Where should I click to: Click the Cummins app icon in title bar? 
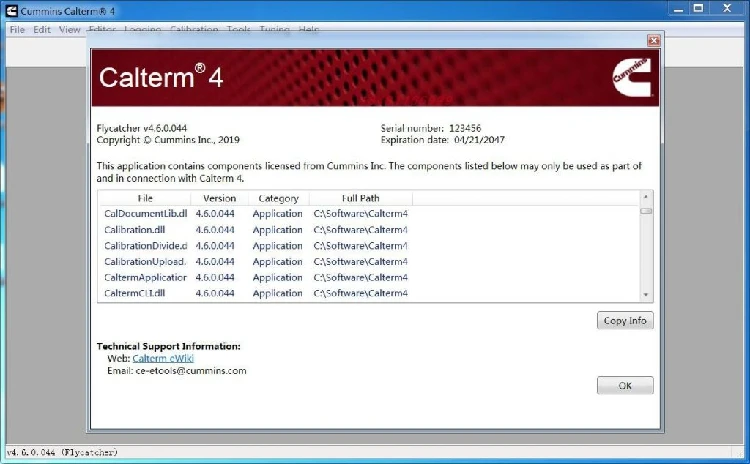11,11
